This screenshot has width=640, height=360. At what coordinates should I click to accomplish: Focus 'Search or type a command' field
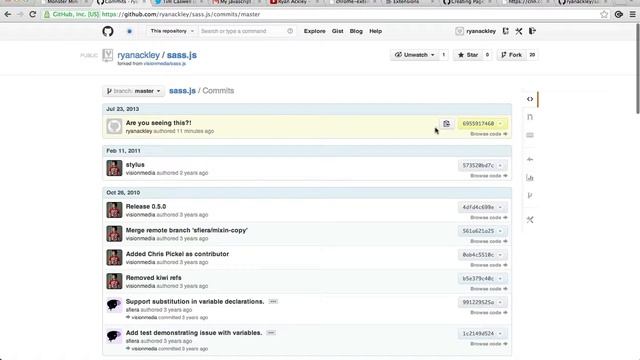coord(247,31)
